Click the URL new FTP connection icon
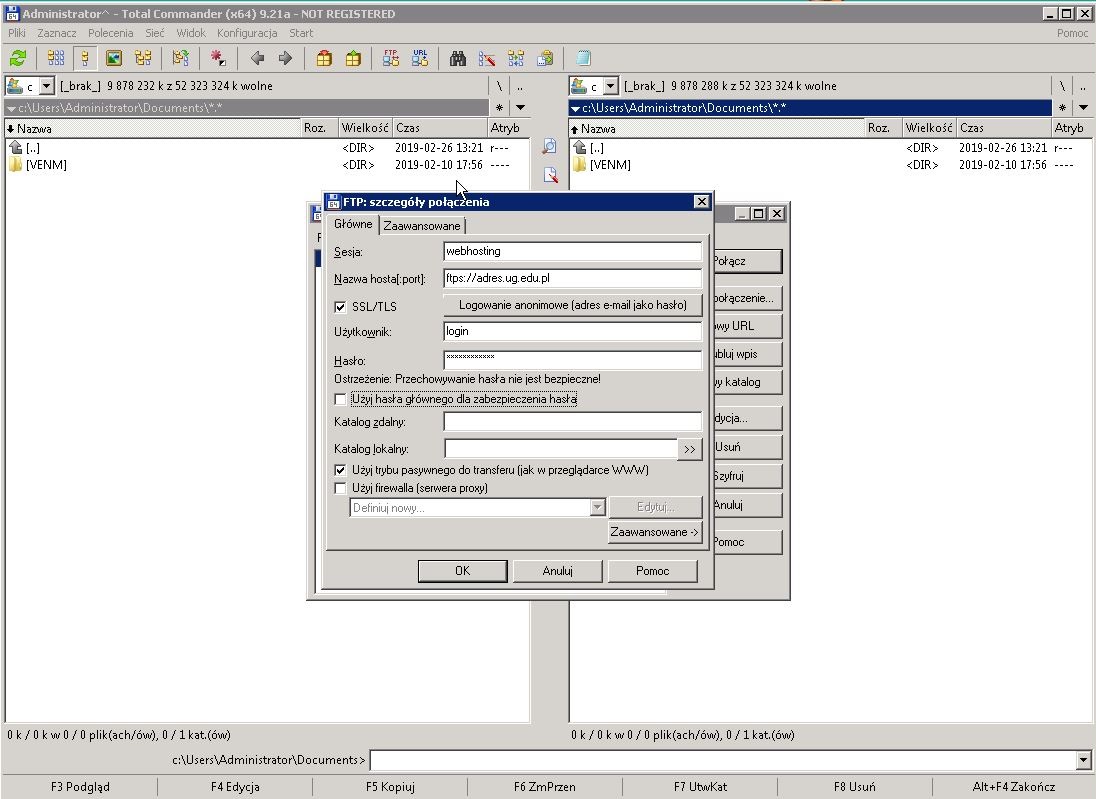The height and width of the screenshot is (799, 1096). coord(420,58)
